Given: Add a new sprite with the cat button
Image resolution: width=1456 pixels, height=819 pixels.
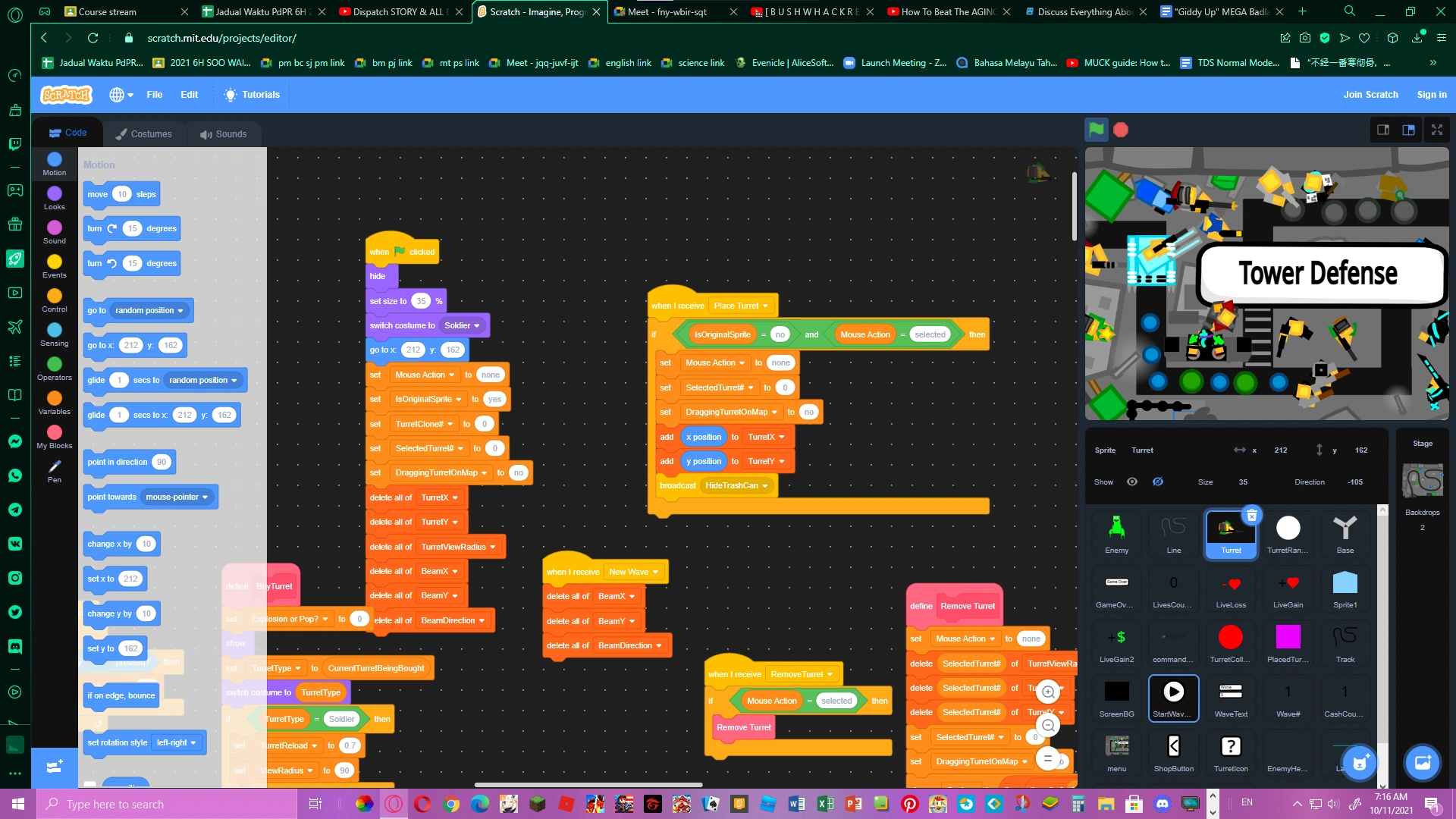Looking at the screenshot, I should click(1359, 764).
